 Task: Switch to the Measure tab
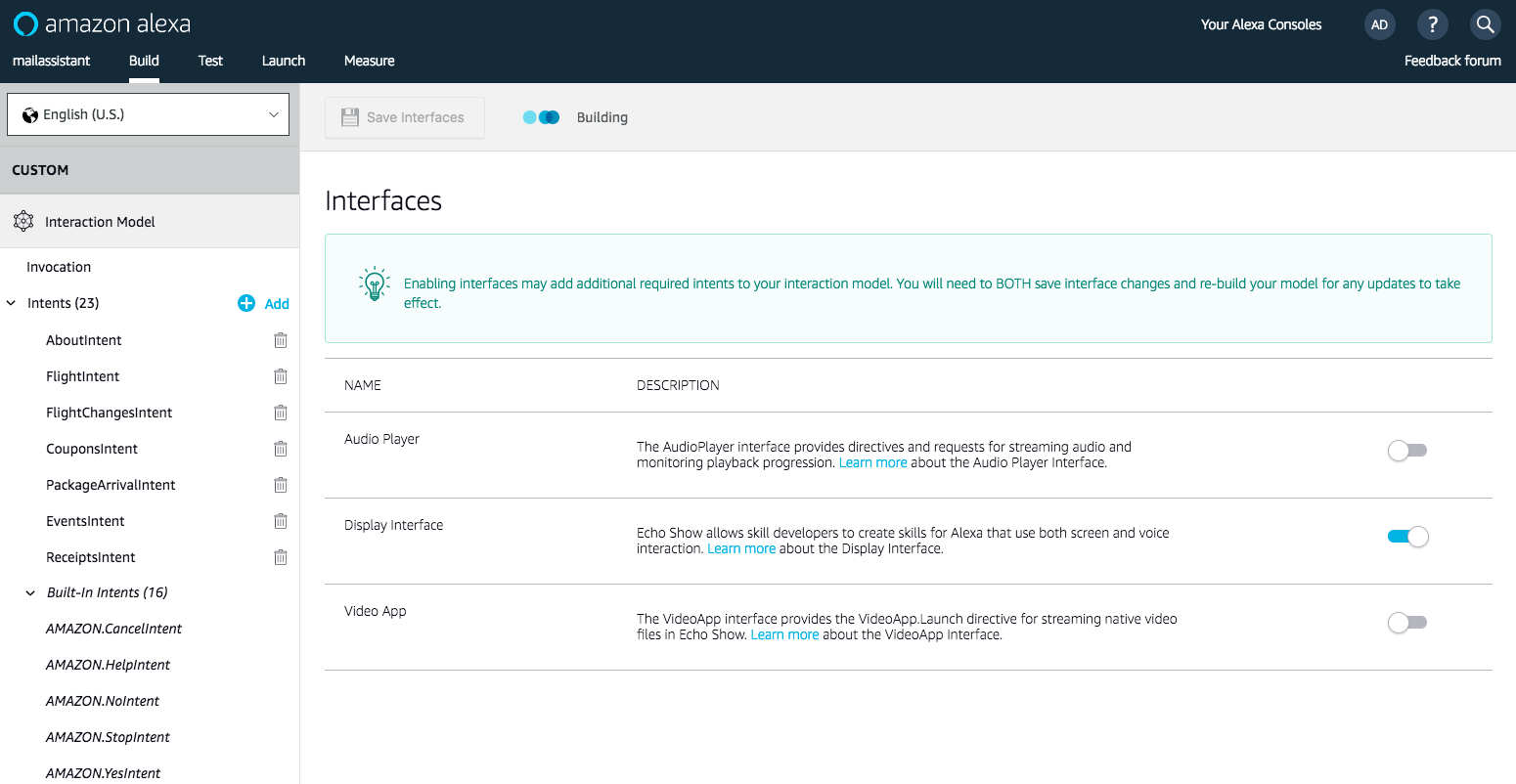(370, 61)
